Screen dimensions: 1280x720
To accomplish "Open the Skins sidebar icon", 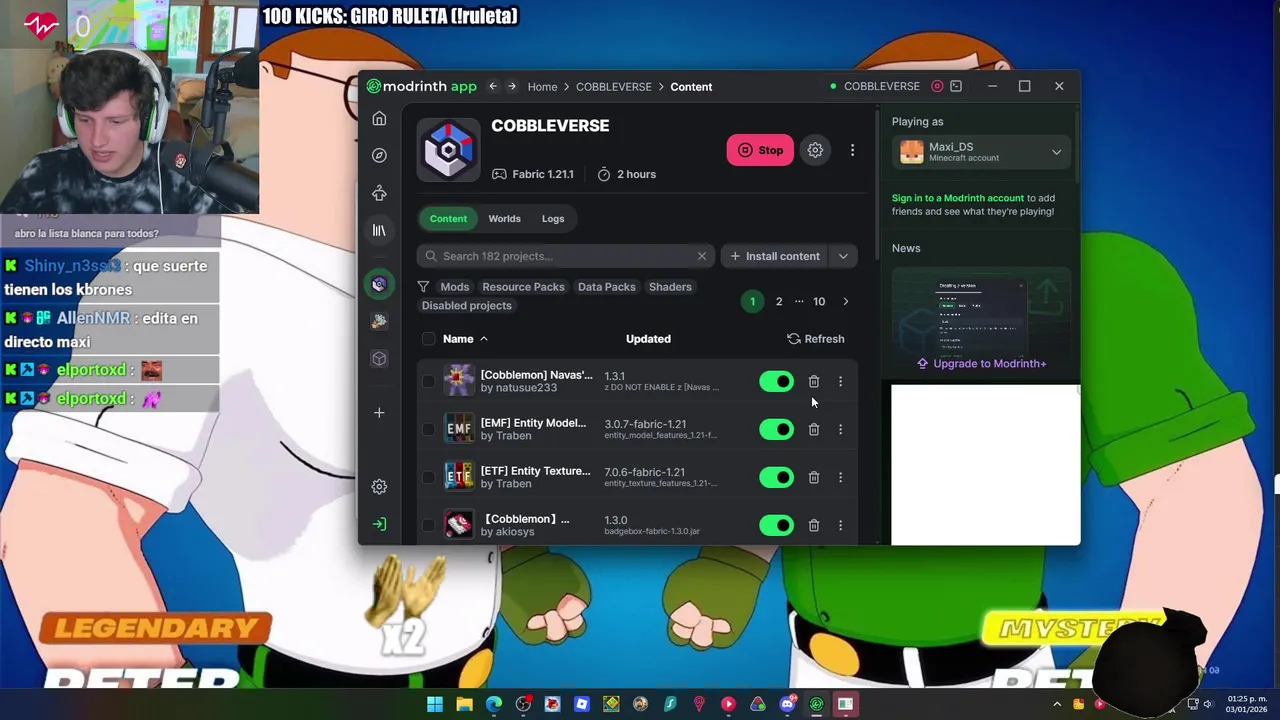I will coord(379,193).
